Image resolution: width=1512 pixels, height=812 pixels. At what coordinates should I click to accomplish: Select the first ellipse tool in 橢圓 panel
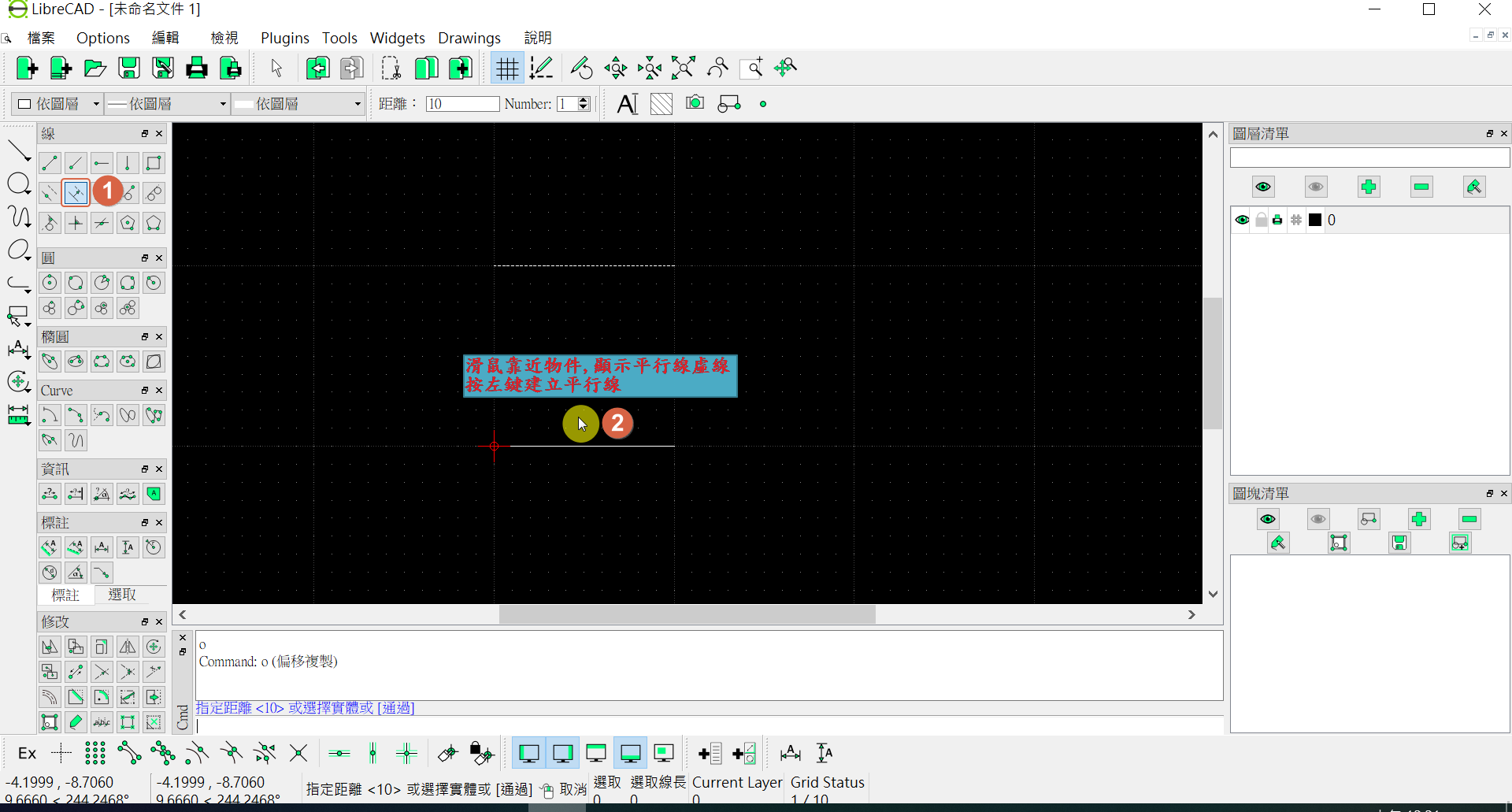pyautogui.click(x=50, y=362)
